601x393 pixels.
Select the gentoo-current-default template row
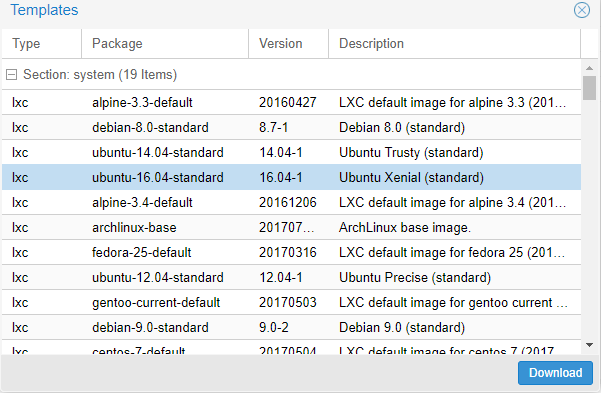click(x=291, y=303)
